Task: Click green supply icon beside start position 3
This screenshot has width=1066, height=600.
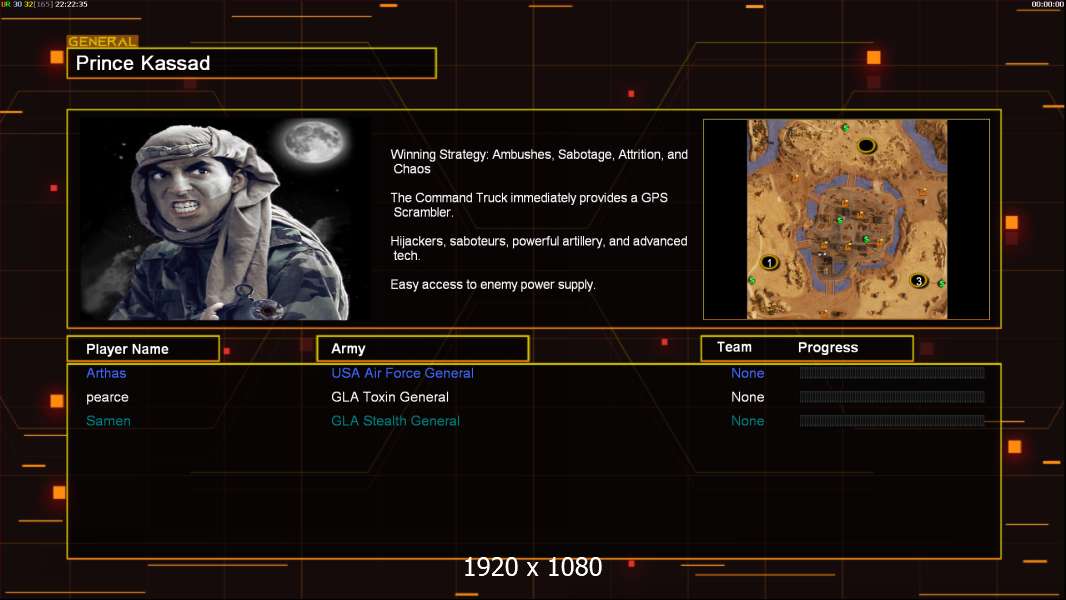Action: click(942, 283)
